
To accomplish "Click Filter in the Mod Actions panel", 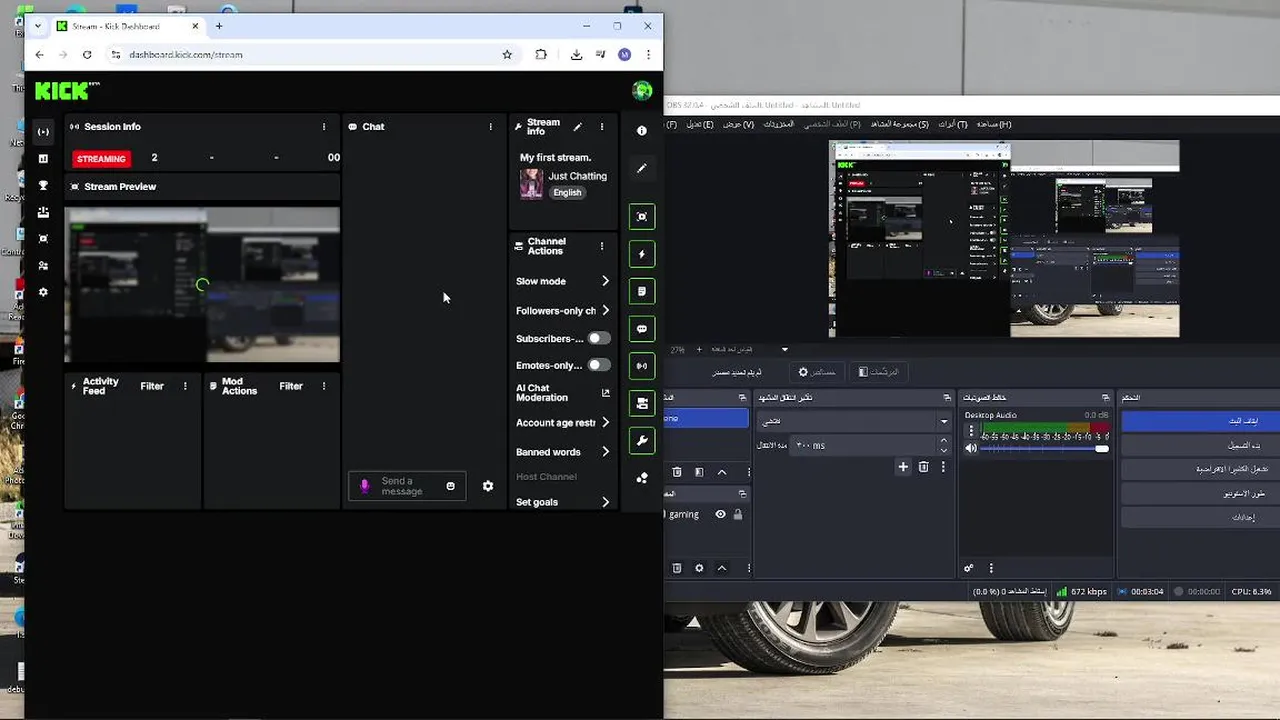I will pos(291,386).
